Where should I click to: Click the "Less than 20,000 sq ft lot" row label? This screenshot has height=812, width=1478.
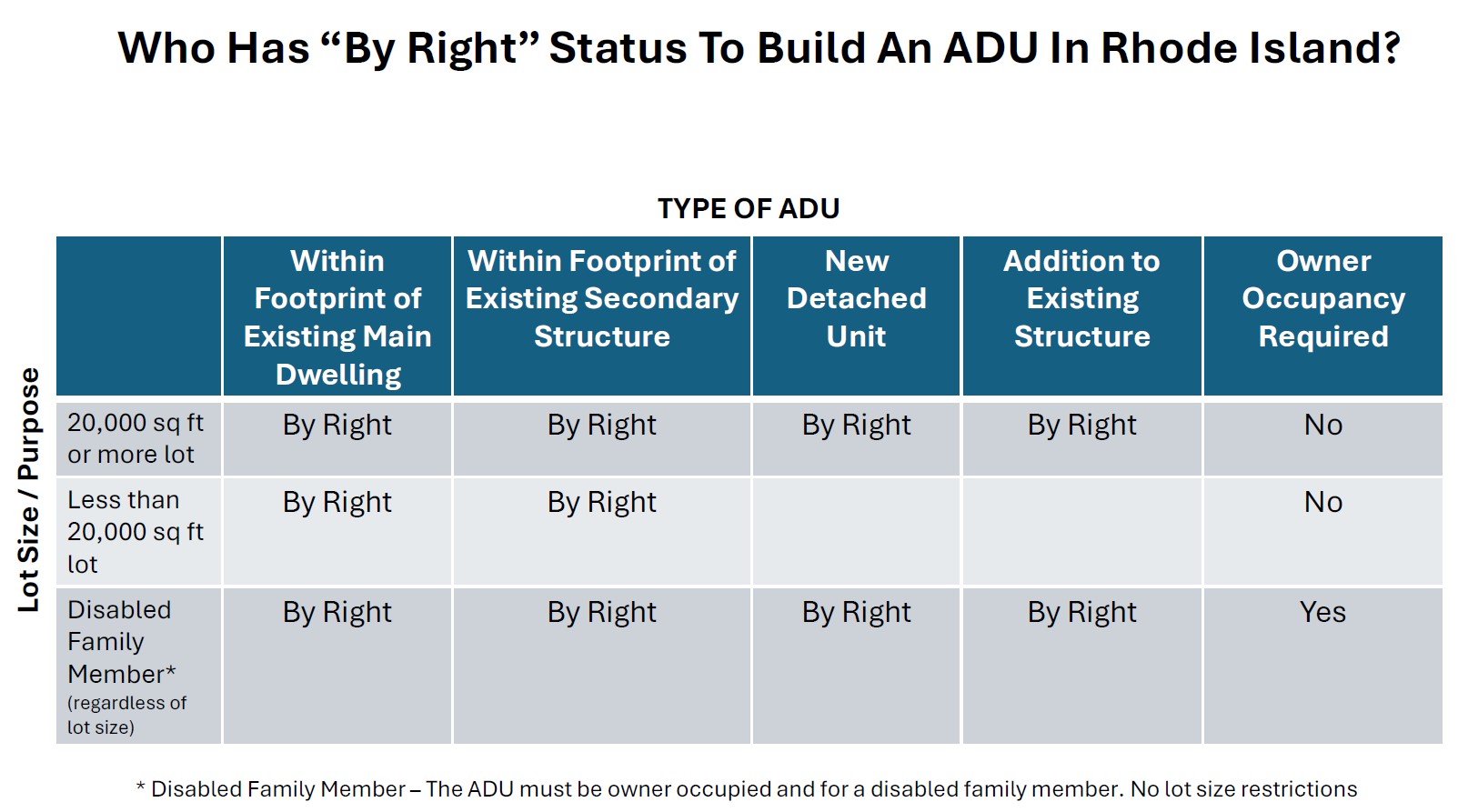pos(136,532)
